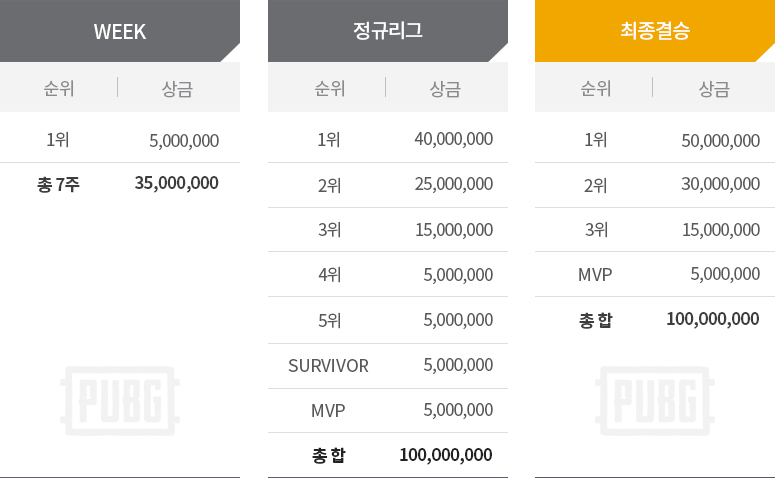This screenshot has height=478, width=775.
Task: Click the WEEK 1위 5,000,000 prize
Action: (x=184, y=140)
